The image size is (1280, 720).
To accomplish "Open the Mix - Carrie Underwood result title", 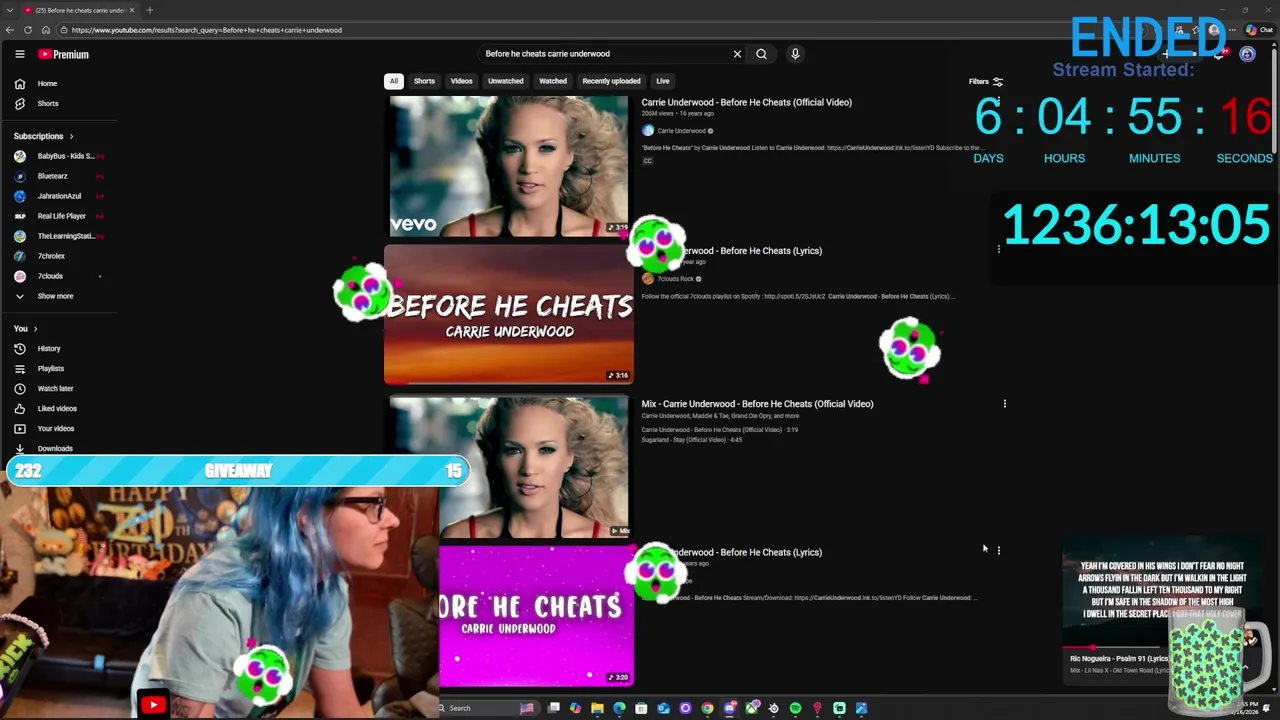I will pyautogui.click(x=757, y=404).
